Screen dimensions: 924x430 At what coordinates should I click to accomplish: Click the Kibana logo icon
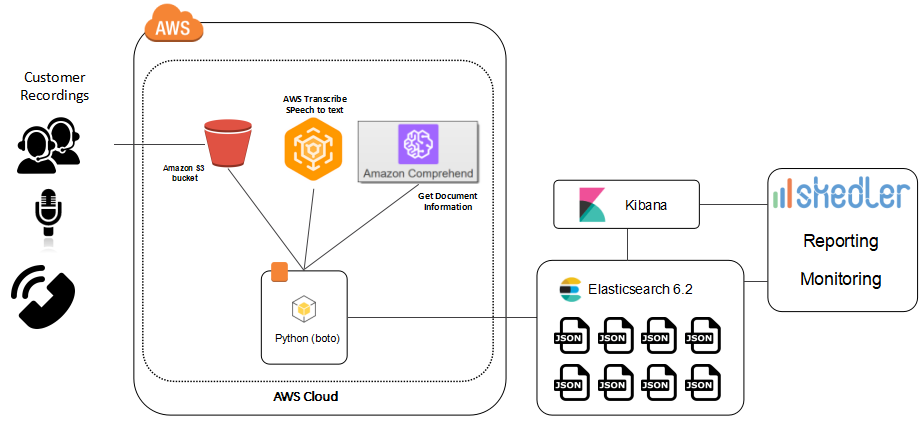592,205
